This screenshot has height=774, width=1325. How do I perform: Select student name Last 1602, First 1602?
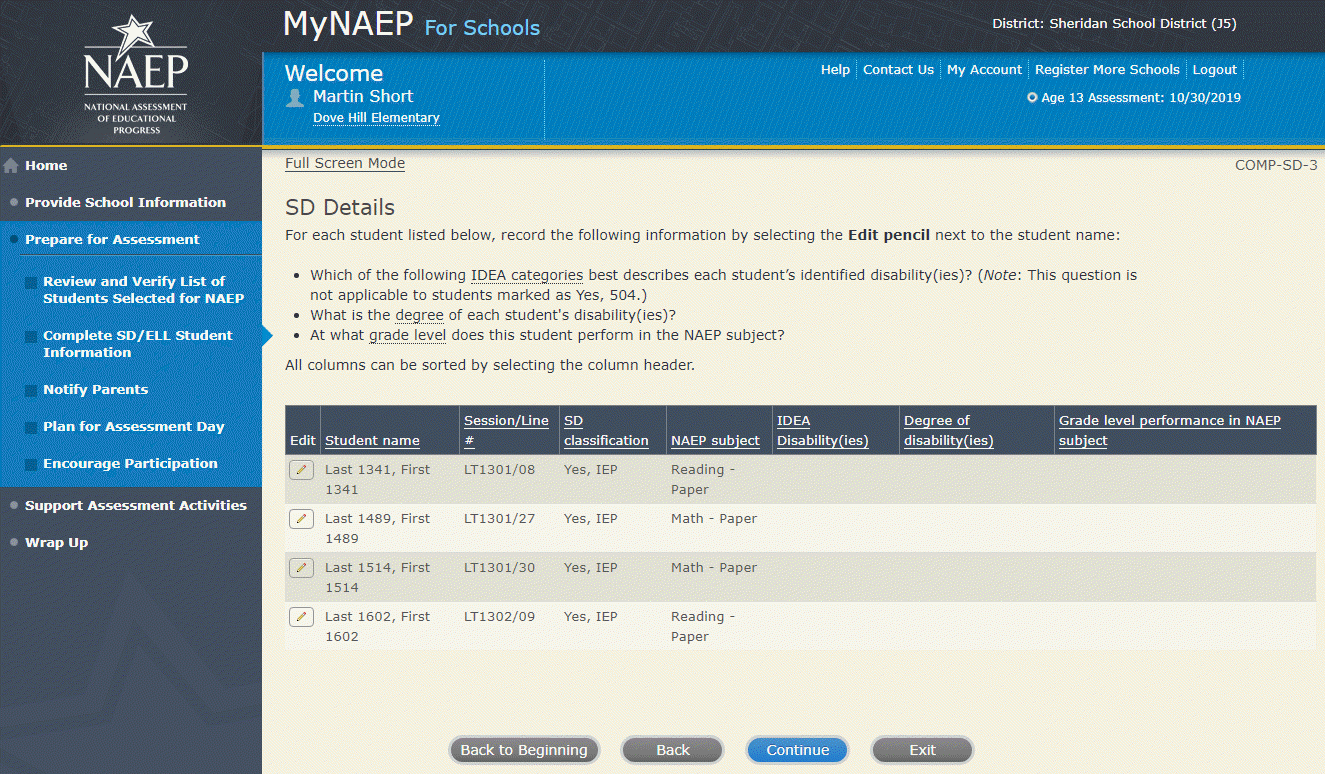tap(377, 627)
